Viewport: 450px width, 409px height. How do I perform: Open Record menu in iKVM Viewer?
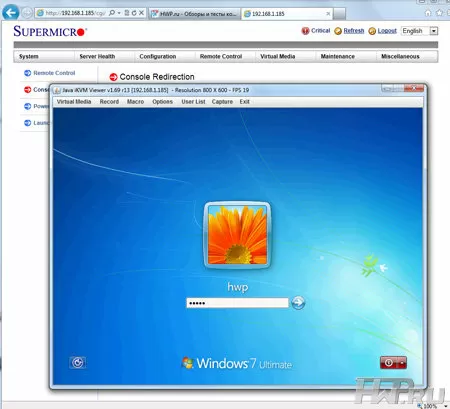click(x=109, y=102)
